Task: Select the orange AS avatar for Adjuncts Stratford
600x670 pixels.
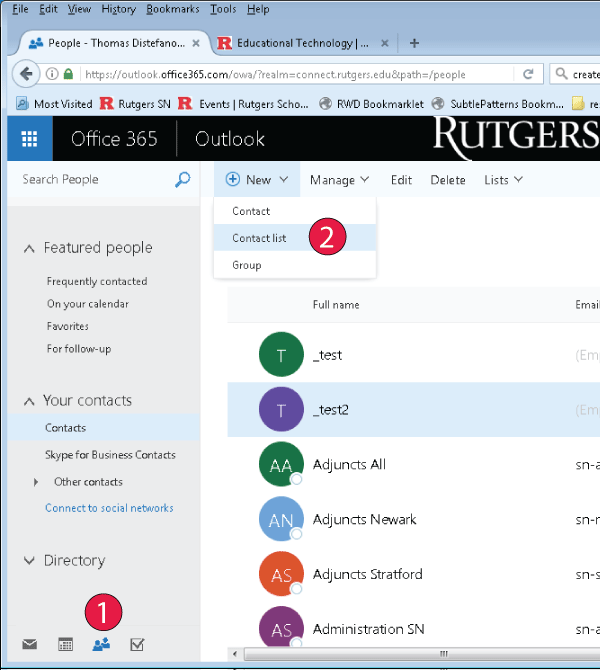Action: (x=281, y=574)
